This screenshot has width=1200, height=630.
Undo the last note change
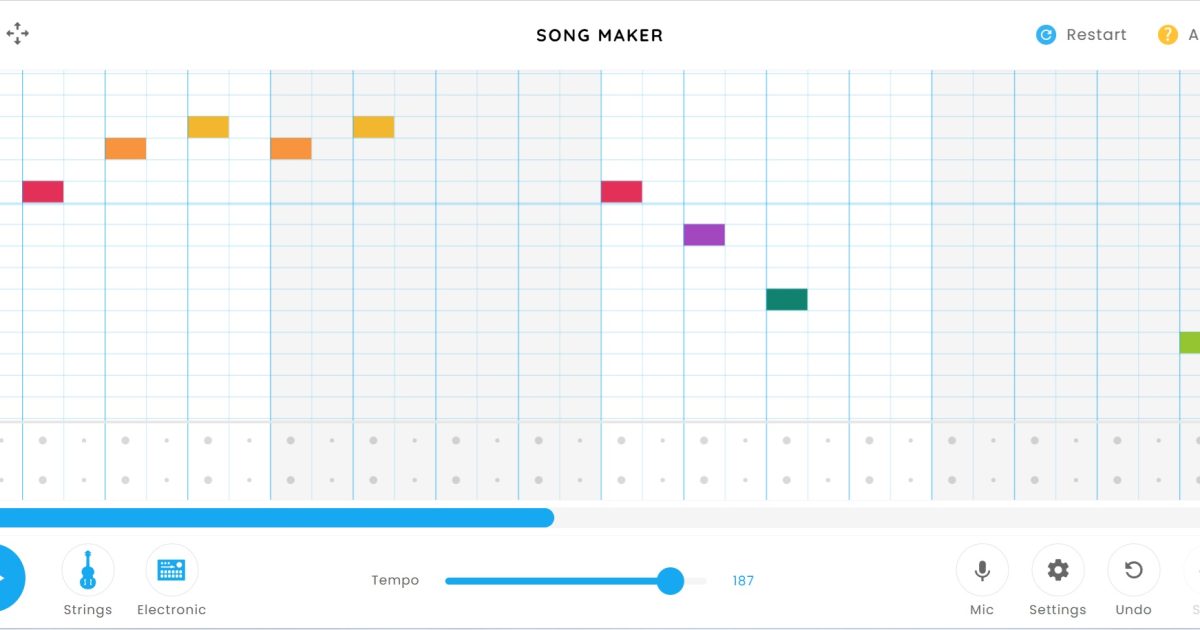pyautogui.click(x=1134, y=570)
